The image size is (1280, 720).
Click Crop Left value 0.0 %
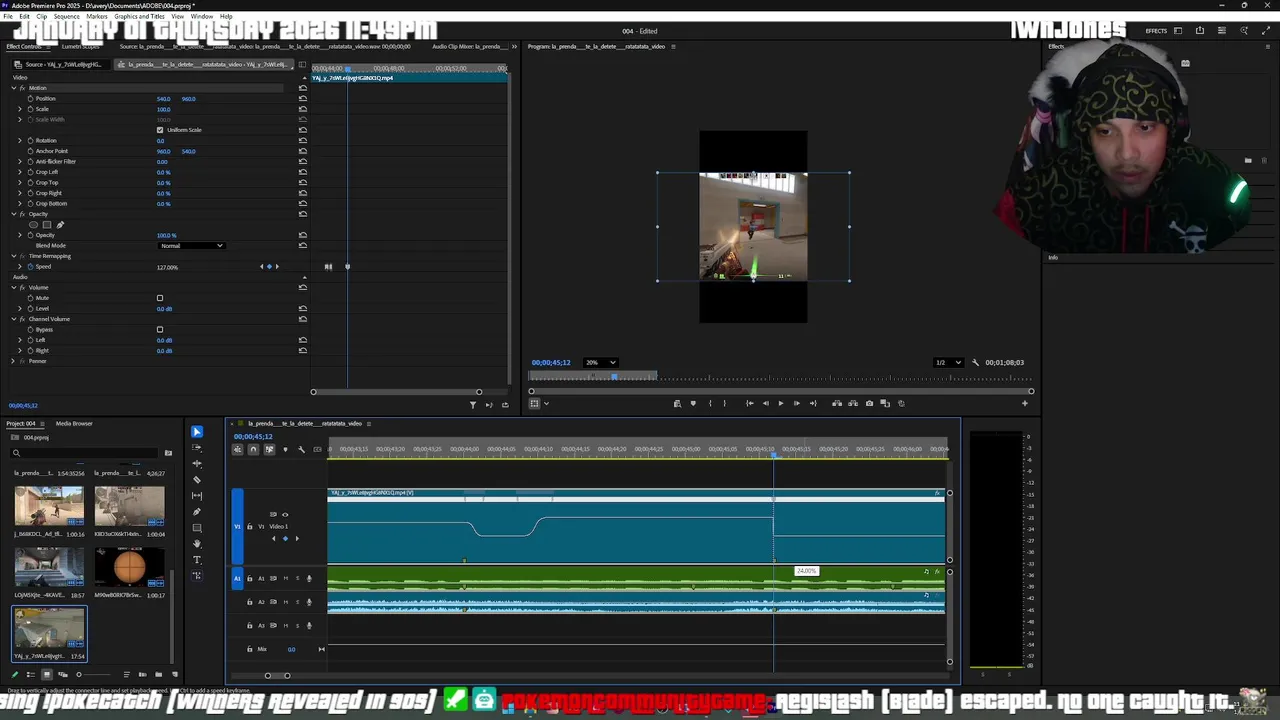[164, 172]
